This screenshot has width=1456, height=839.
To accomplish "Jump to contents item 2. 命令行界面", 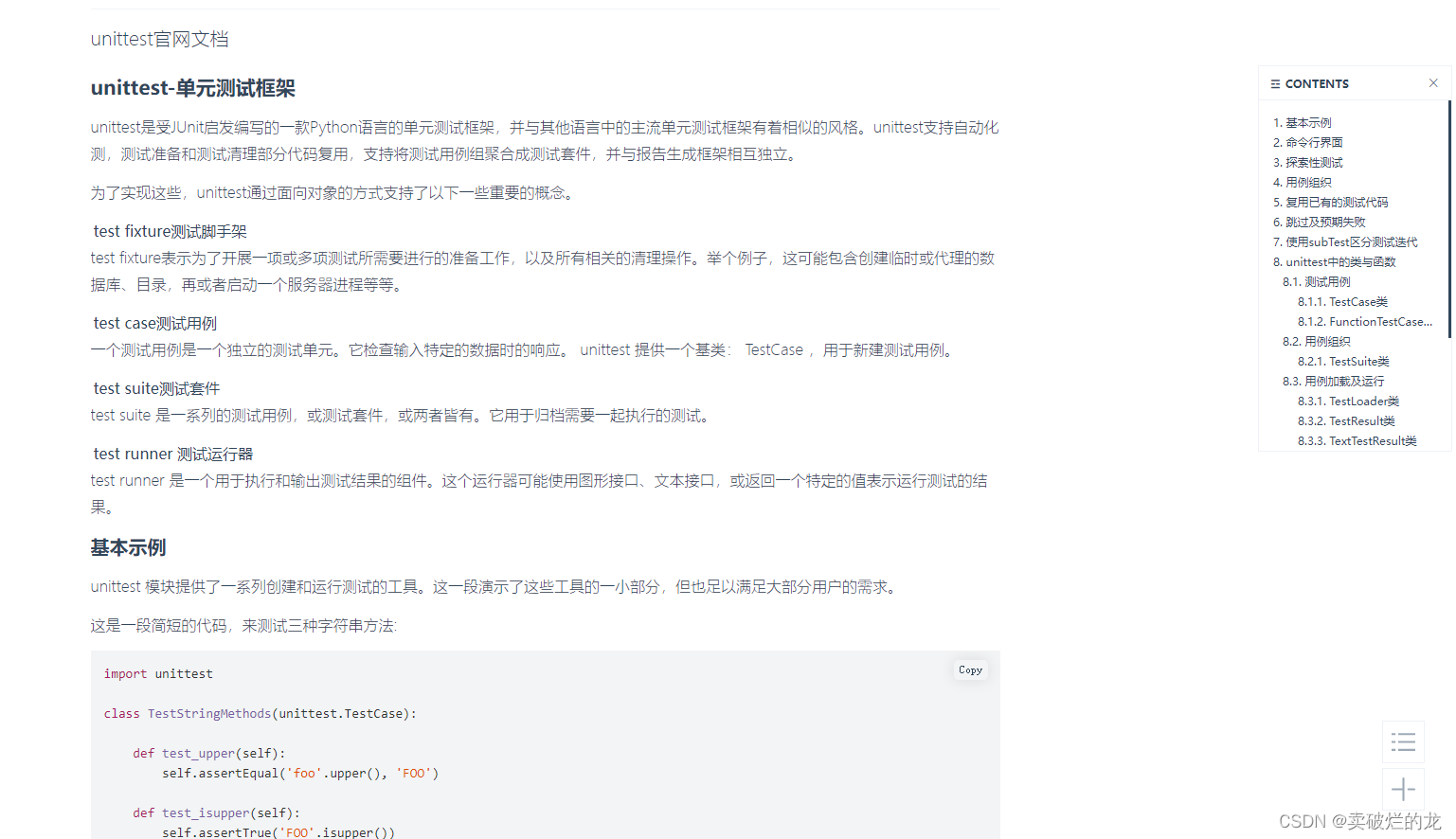I will point(1307,142).
